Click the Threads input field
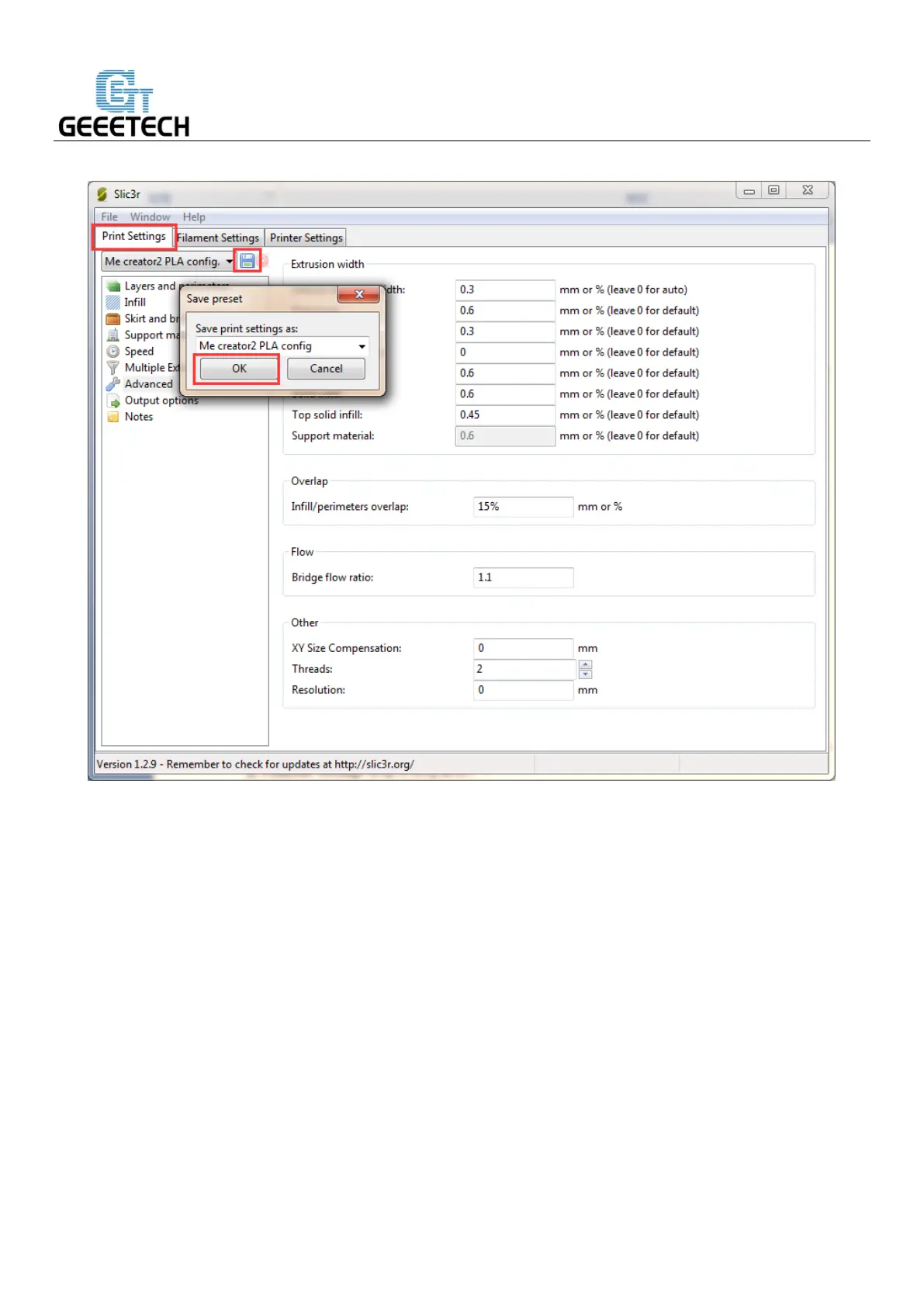Image resolution: width=924 pixels, height=1307 pixels. tap(524, 669)
